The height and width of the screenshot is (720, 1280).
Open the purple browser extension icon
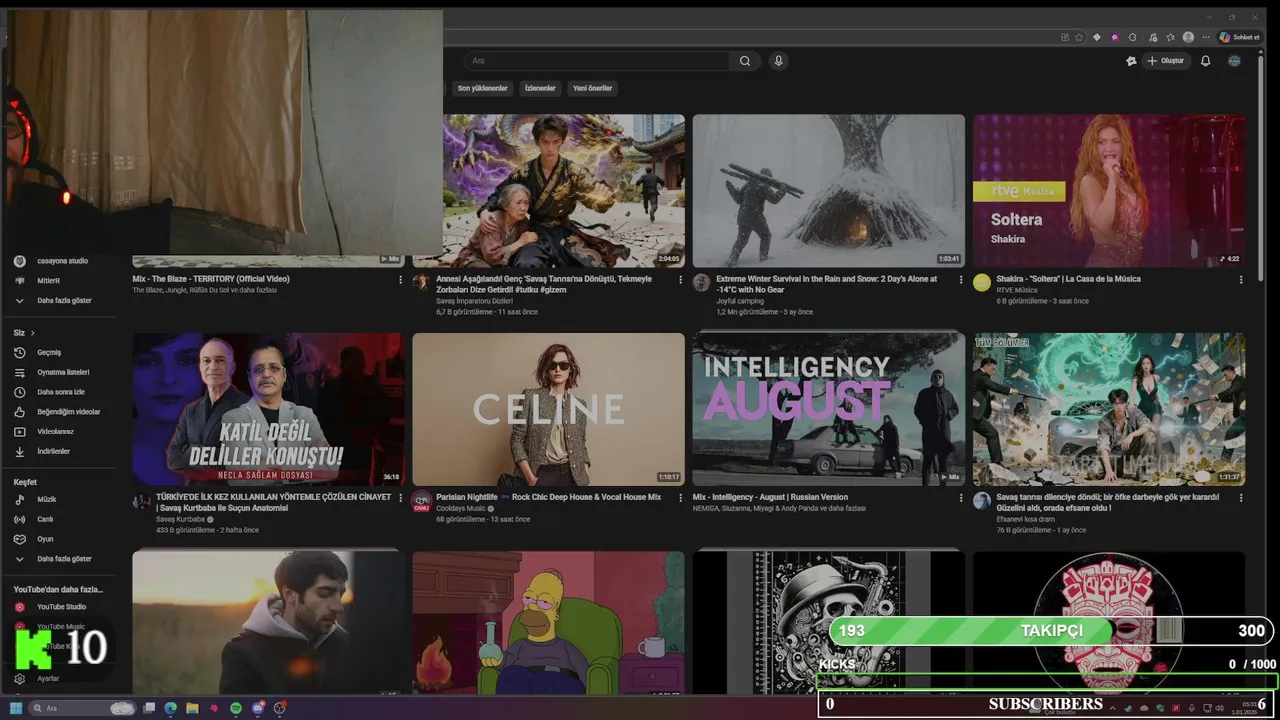[1115, 37]
